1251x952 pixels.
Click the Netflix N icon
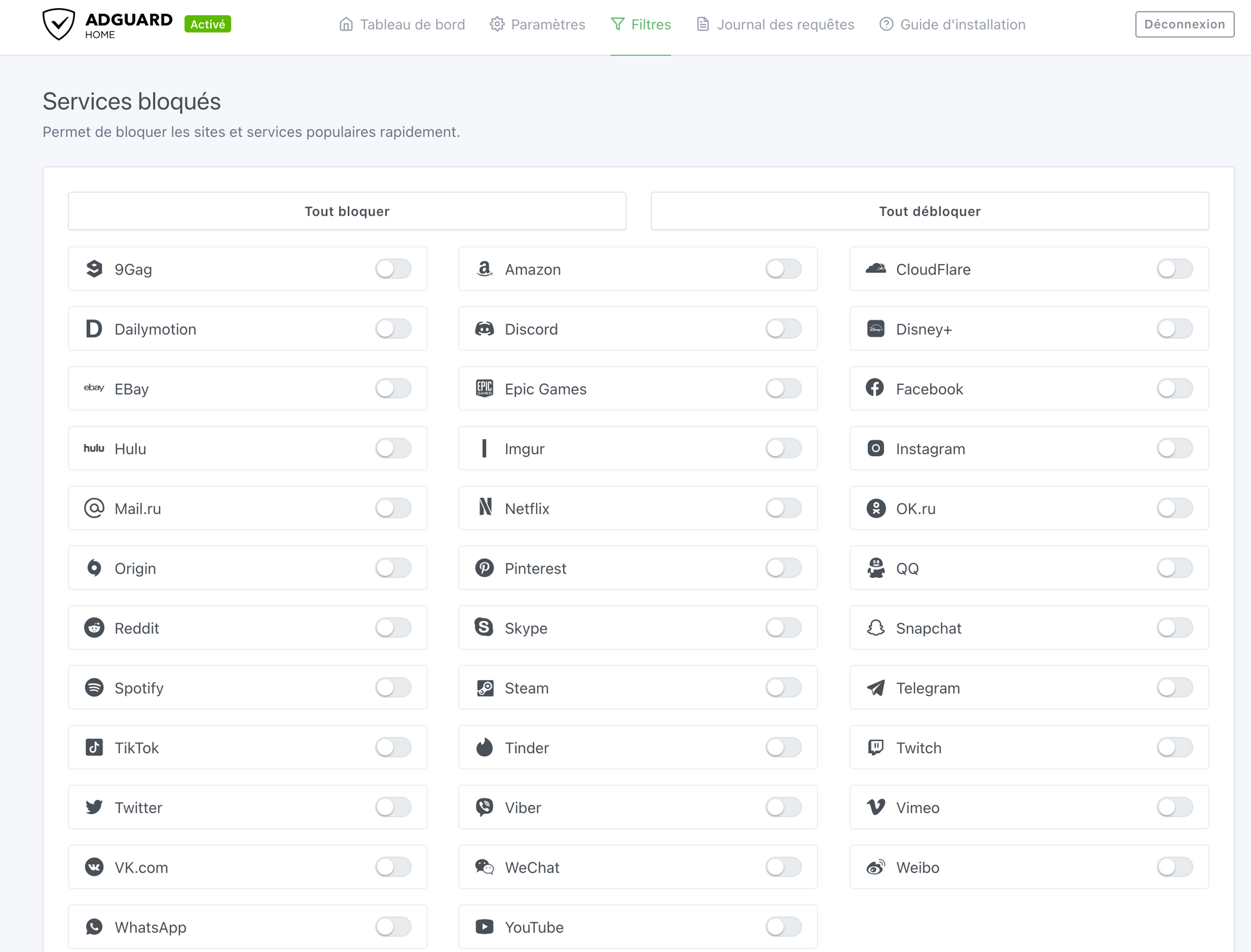[x=485, y=508]
